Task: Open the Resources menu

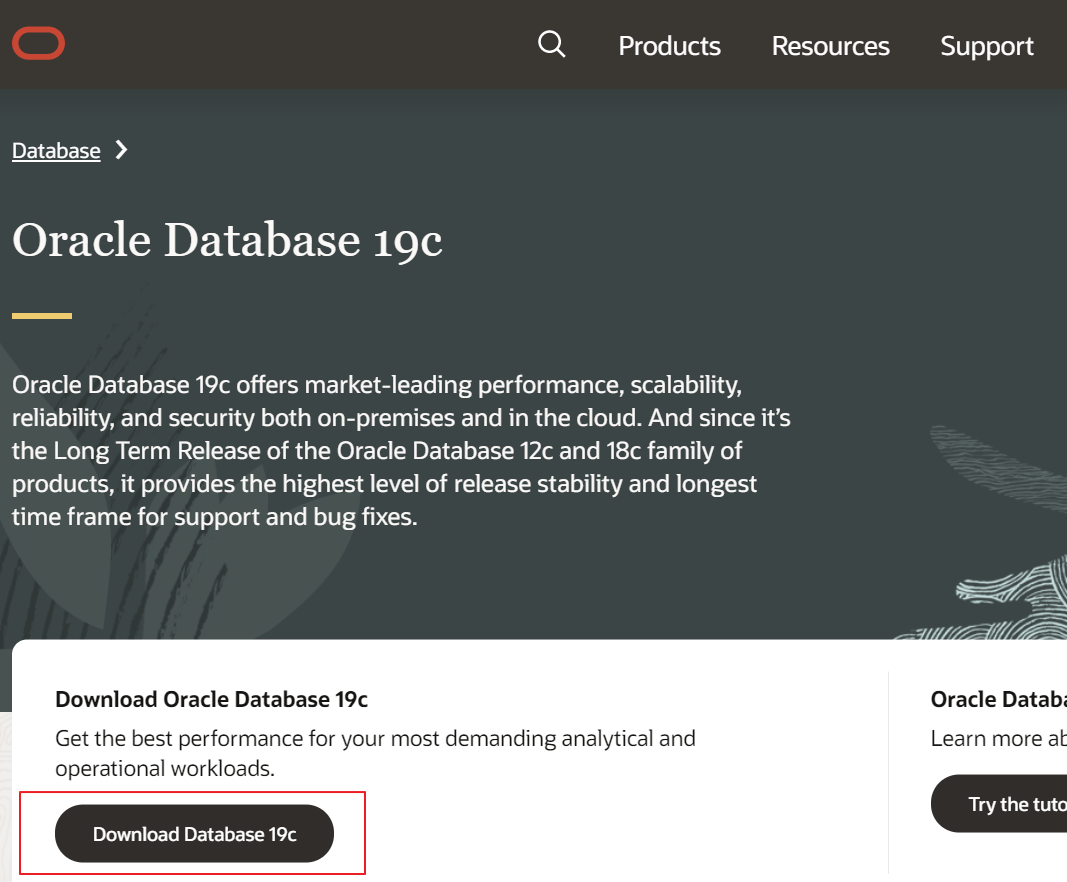Action: point(830,46)
